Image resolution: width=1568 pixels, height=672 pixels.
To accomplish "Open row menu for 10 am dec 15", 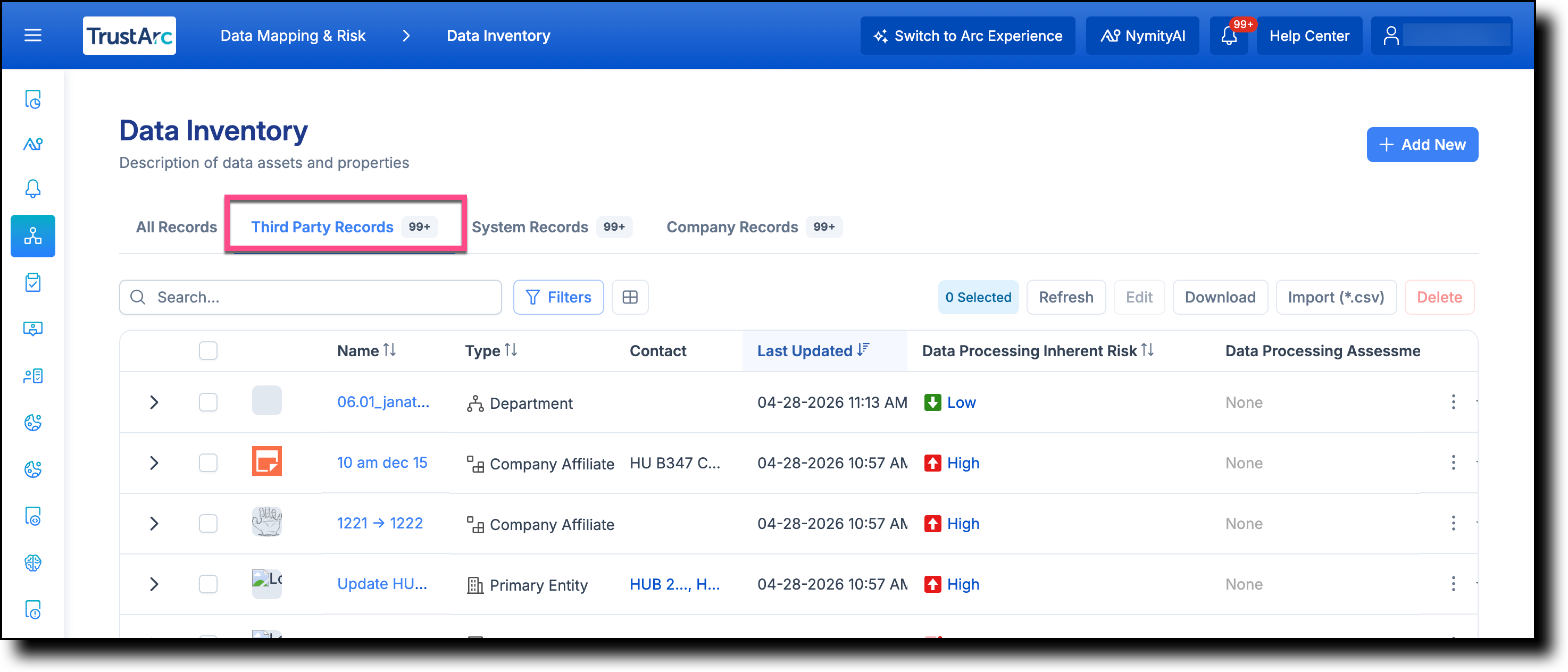I will (1453, 463).
